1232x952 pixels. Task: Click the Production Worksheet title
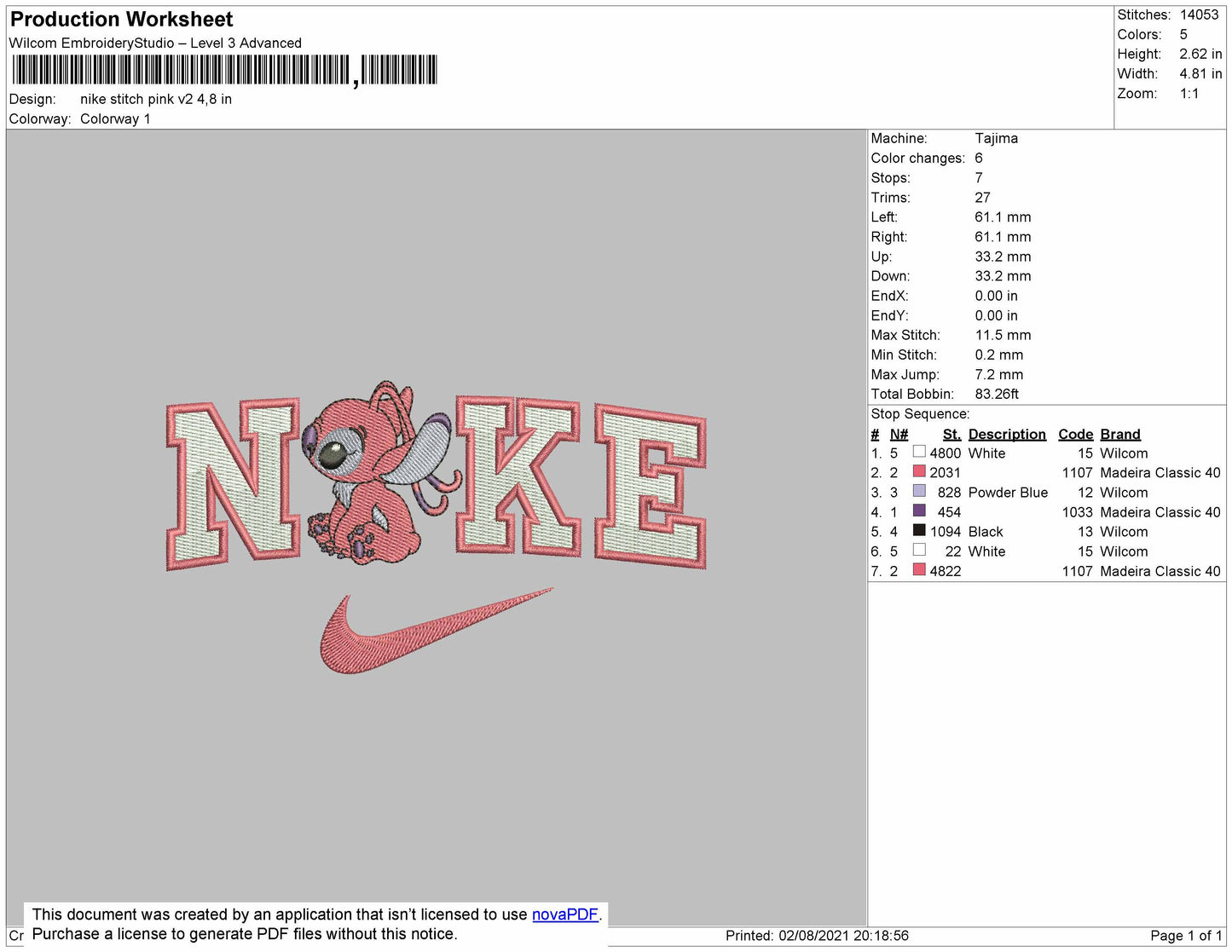pos(121,20)
